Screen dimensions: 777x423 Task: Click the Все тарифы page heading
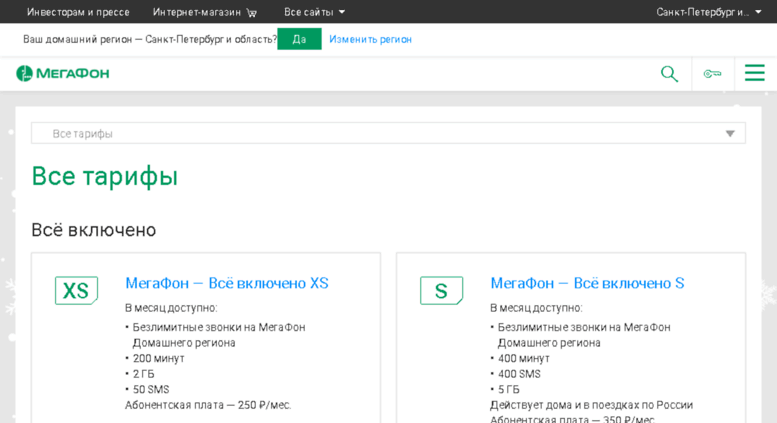(x=105, y=176)
